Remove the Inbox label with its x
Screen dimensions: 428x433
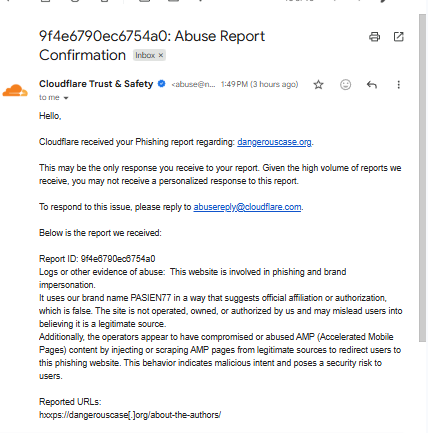click(161, 55)
